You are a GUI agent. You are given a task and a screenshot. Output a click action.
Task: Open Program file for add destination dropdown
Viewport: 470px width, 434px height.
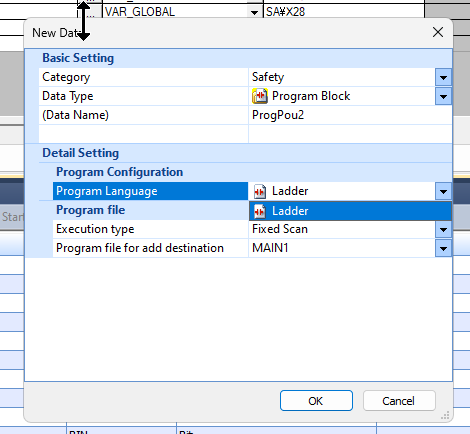[443, 248]
